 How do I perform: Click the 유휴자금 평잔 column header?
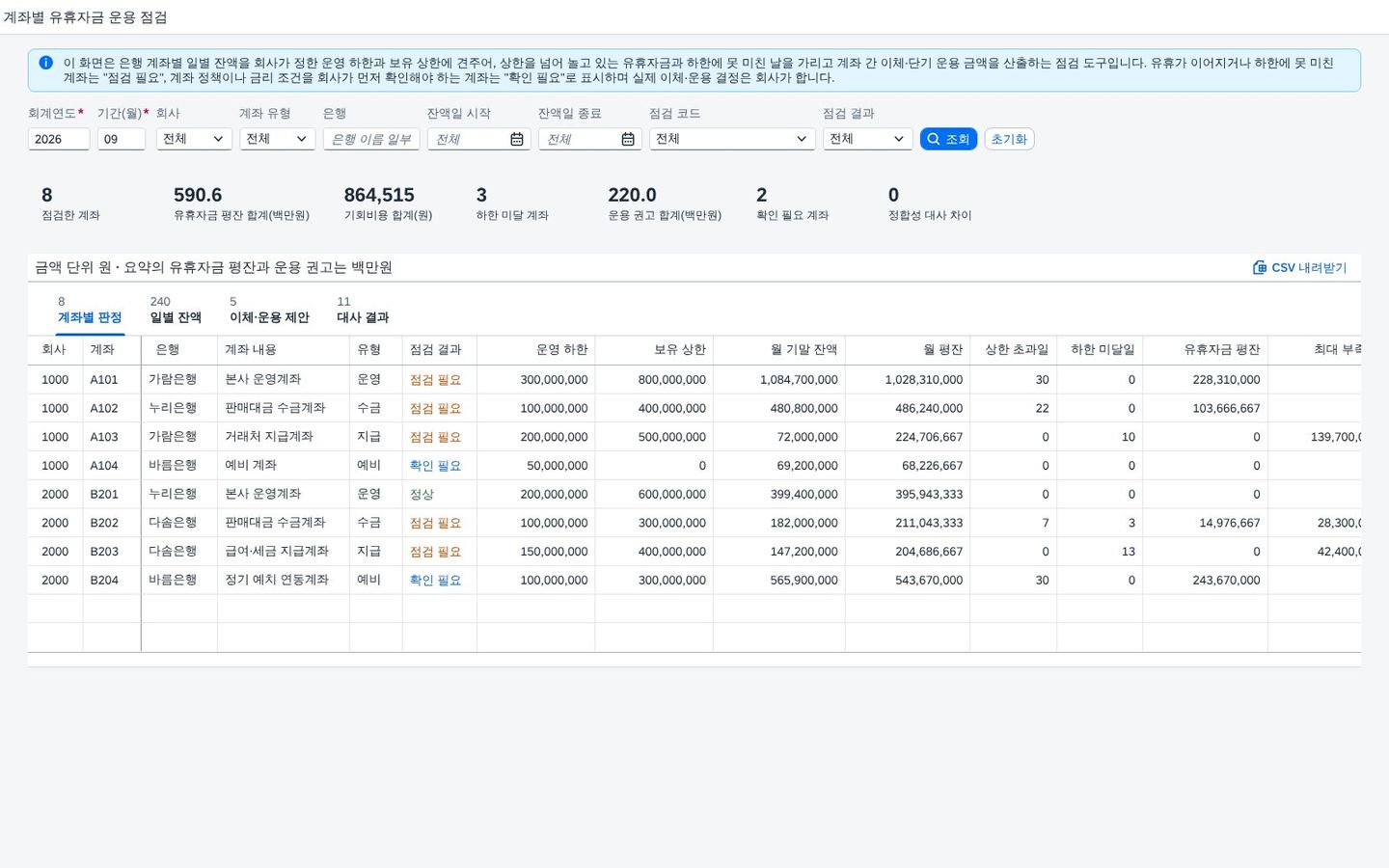tap(1206, 350)
